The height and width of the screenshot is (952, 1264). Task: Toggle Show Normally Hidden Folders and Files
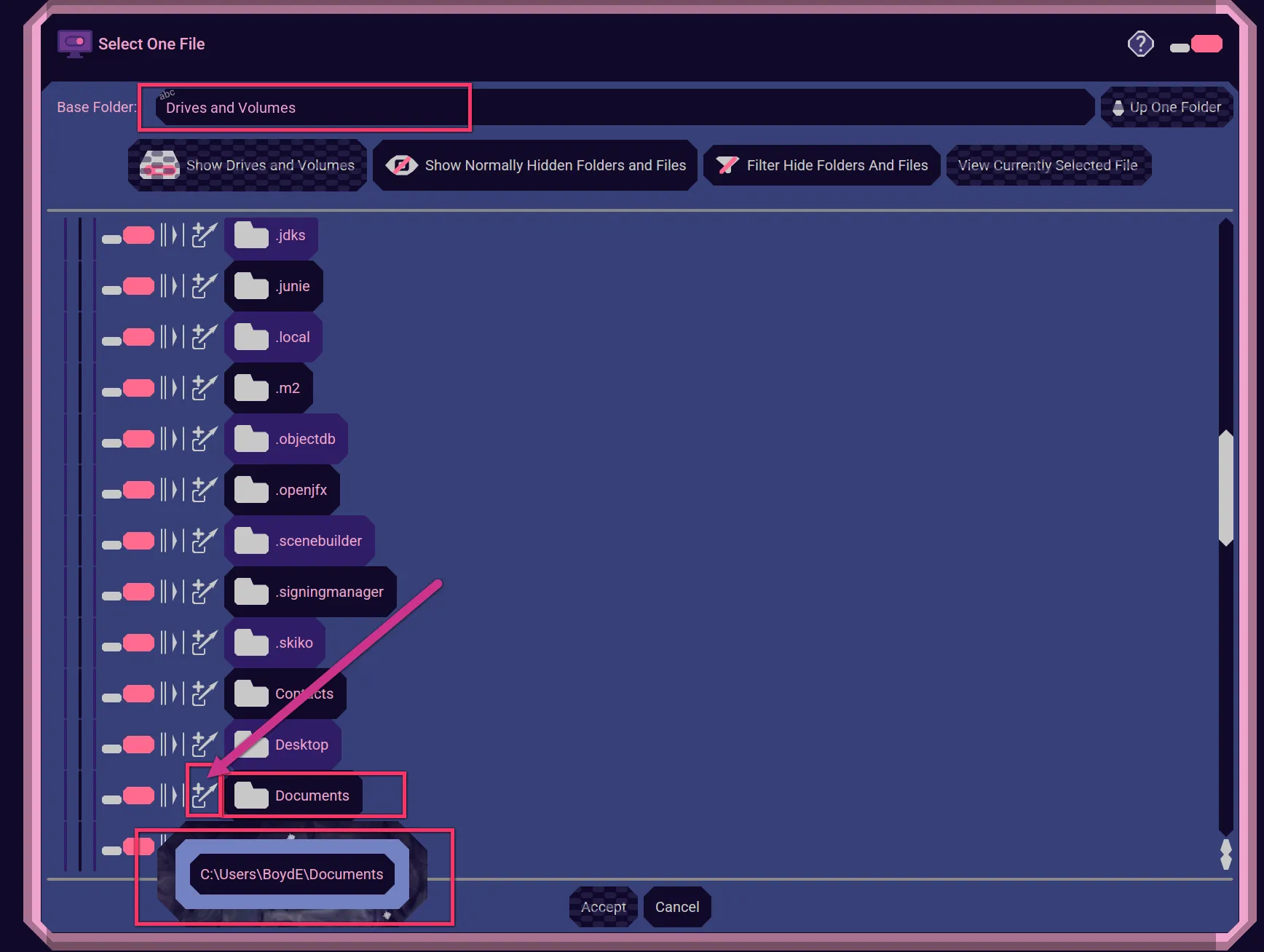535,165
